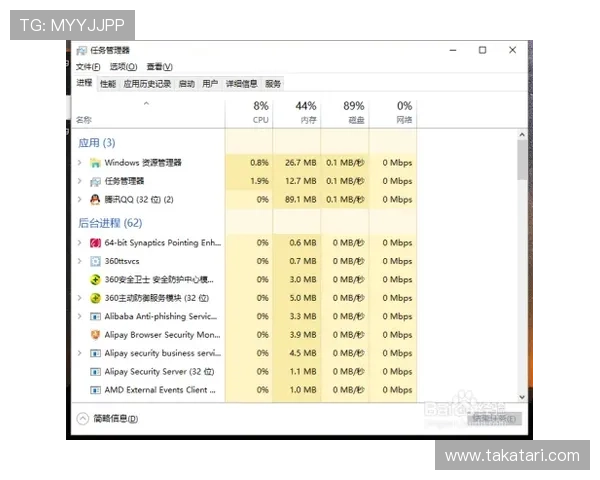Expand the 64-bit Synaptics Pointing entry
This screenshot has height=480, width=600.
point(80,243)
